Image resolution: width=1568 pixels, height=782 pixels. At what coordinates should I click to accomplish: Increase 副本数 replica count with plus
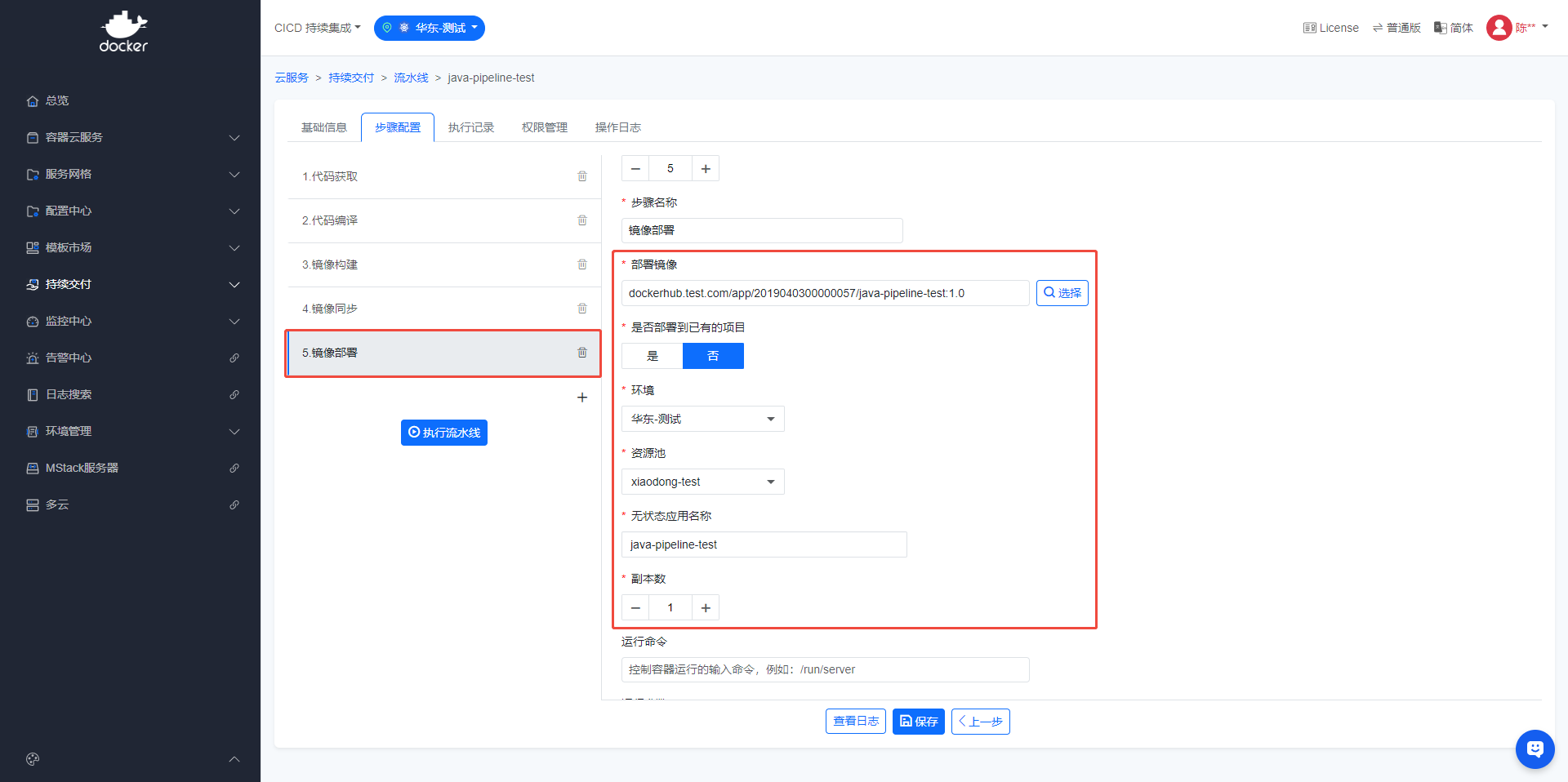click(706, 607)
